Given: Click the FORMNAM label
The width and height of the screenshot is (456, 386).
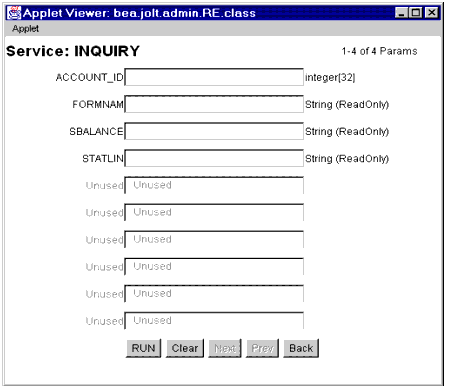Looking at the screenshot, I should pyautogui.click(x=98, y=105).
